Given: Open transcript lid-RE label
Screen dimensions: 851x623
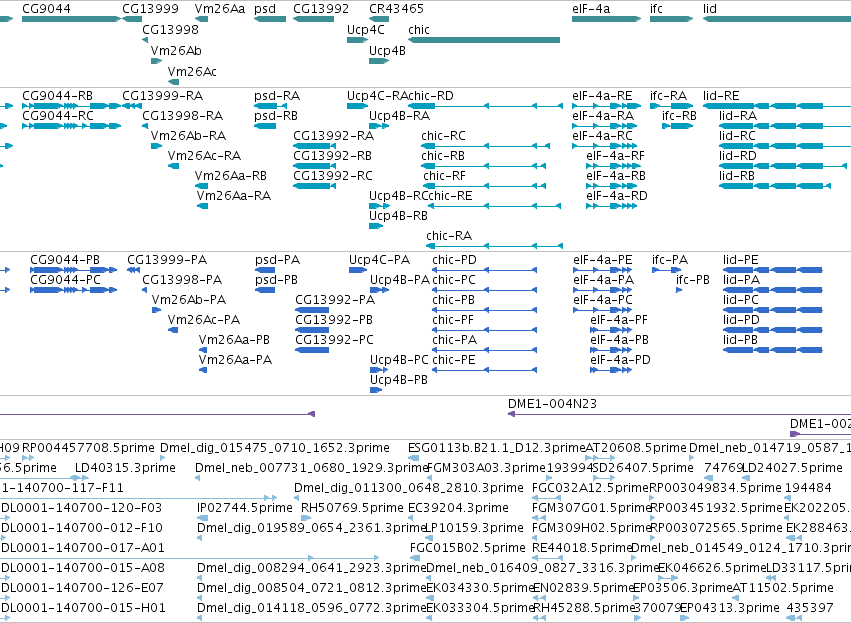Looking at the screenshot, I should tap(721, 96).
